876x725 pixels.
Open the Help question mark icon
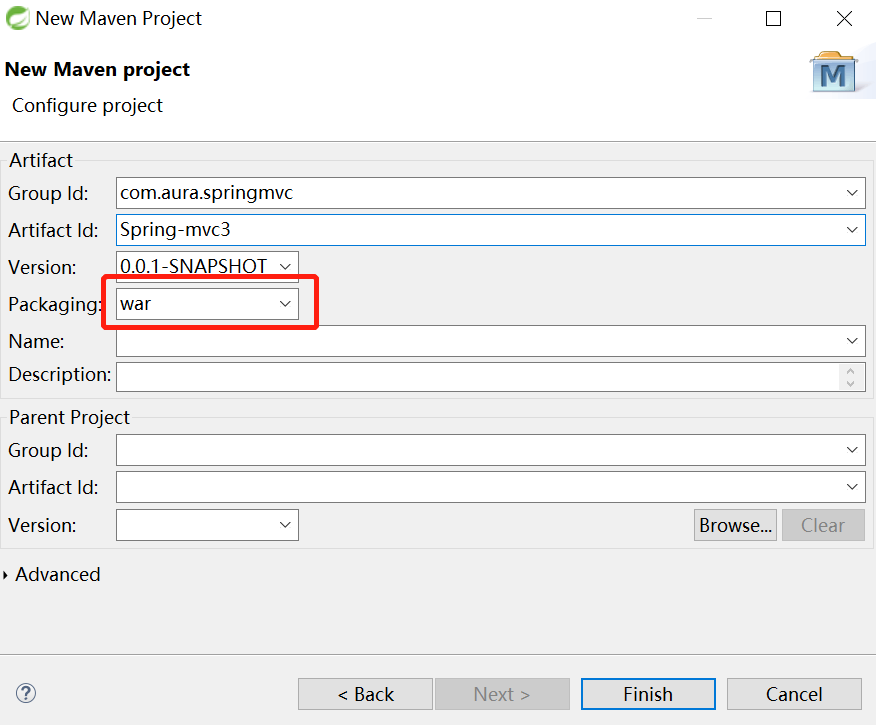tap(26, 693)
